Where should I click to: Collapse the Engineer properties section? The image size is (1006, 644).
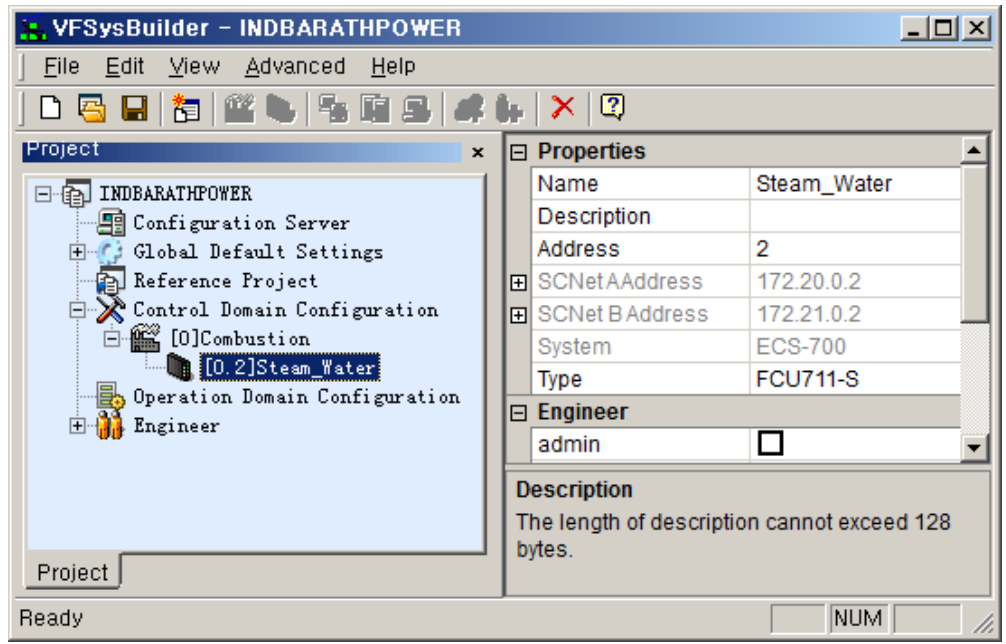(518, 412)
